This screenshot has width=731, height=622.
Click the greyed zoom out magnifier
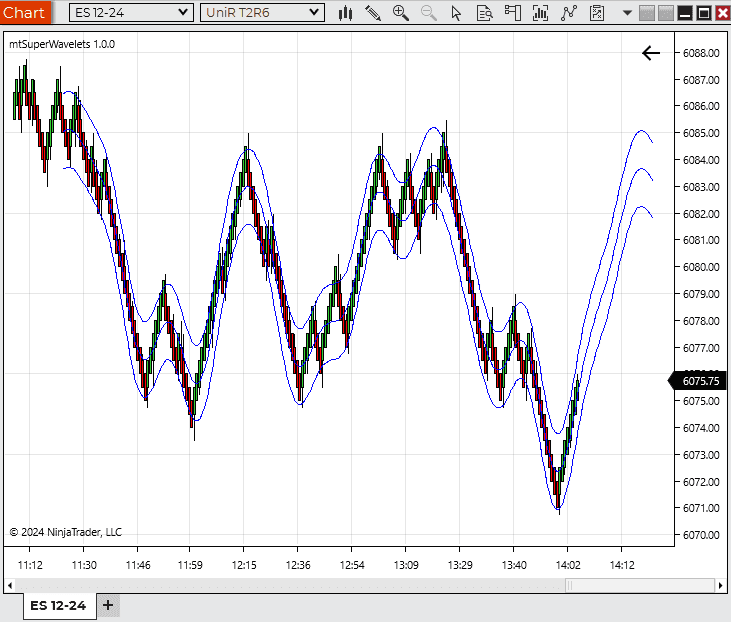428,13
